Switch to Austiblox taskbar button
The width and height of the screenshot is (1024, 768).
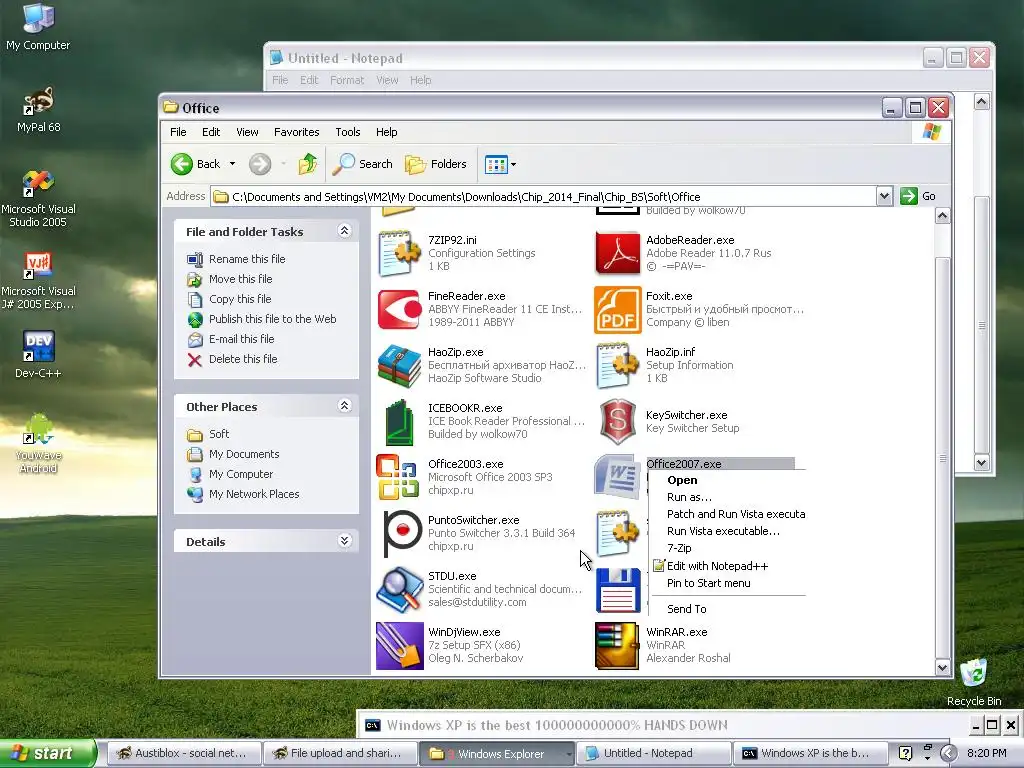click(184, 754)
